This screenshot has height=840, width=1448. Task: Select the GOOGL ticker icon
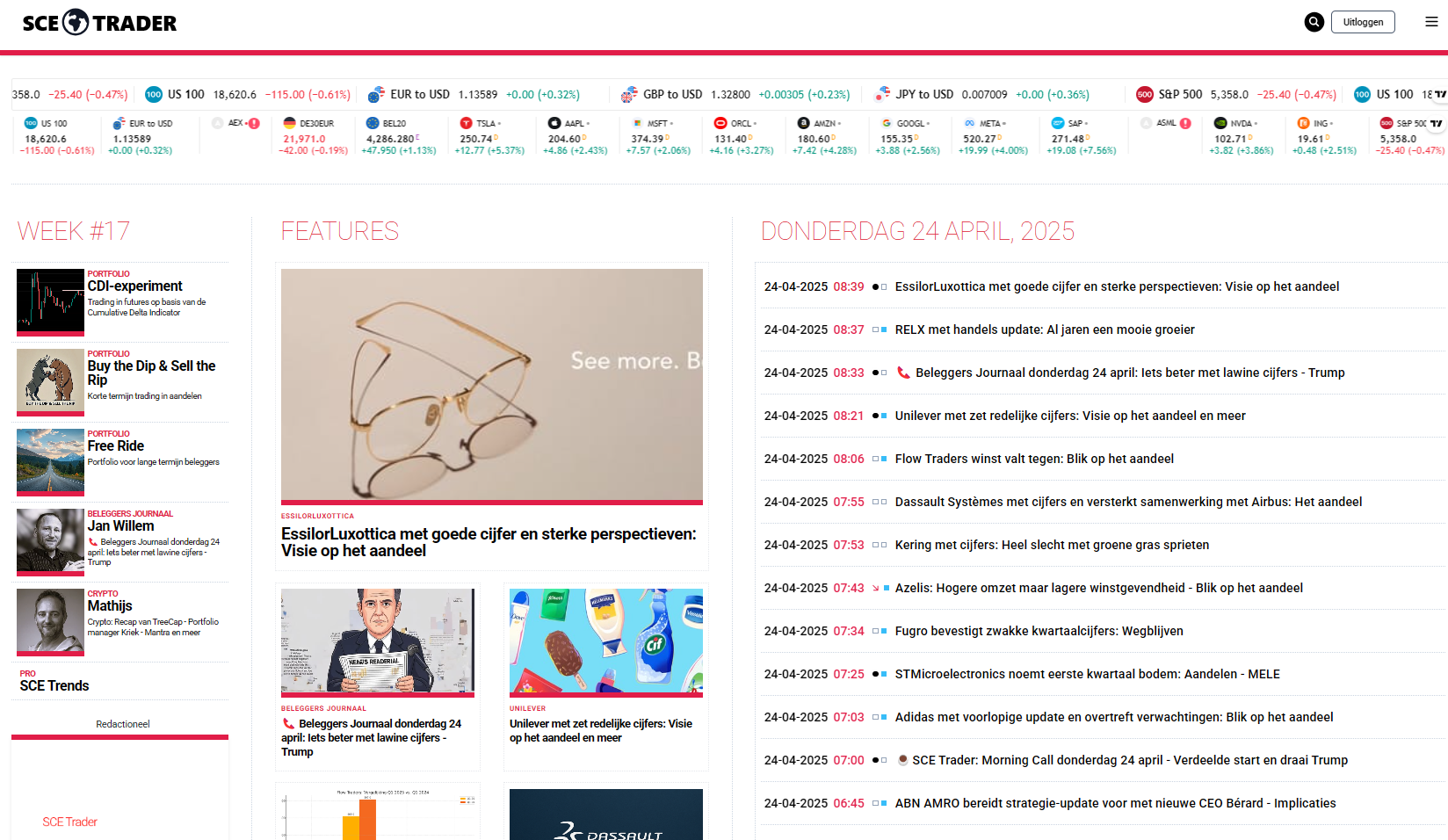pyautogui.click(x=887, y=123)
